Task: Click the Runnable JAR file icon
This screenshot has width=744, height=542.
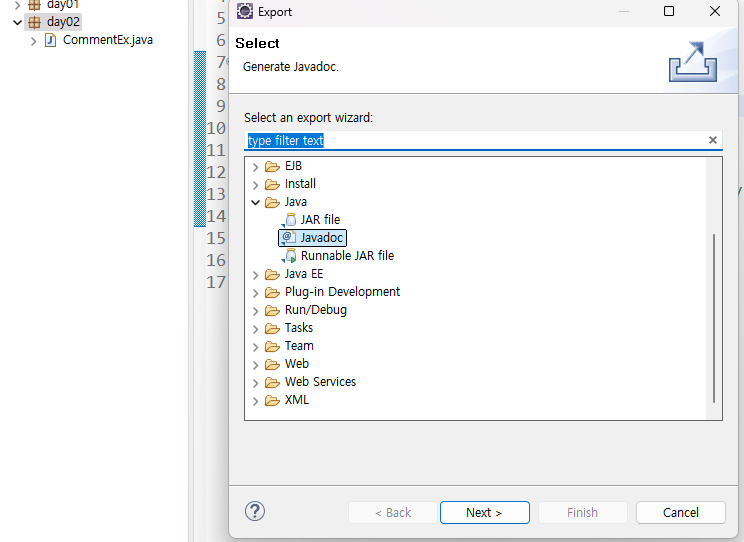Action: pos(289,256)
